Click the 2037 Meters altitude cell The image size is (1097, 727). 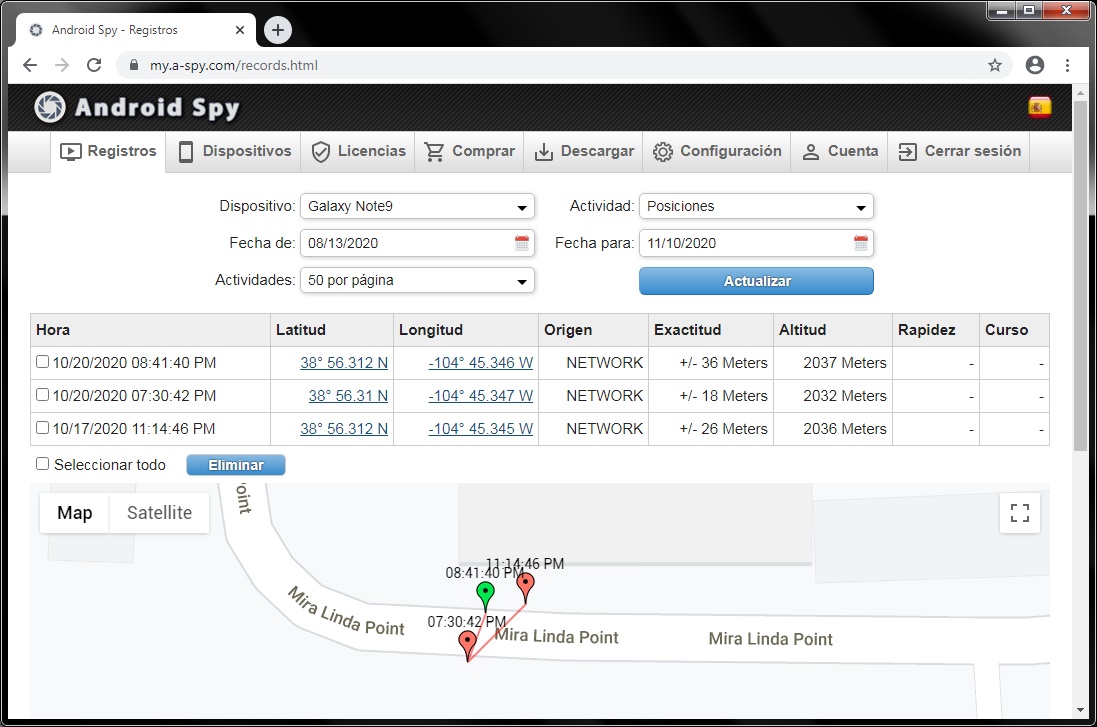click(x=833, y=363)
